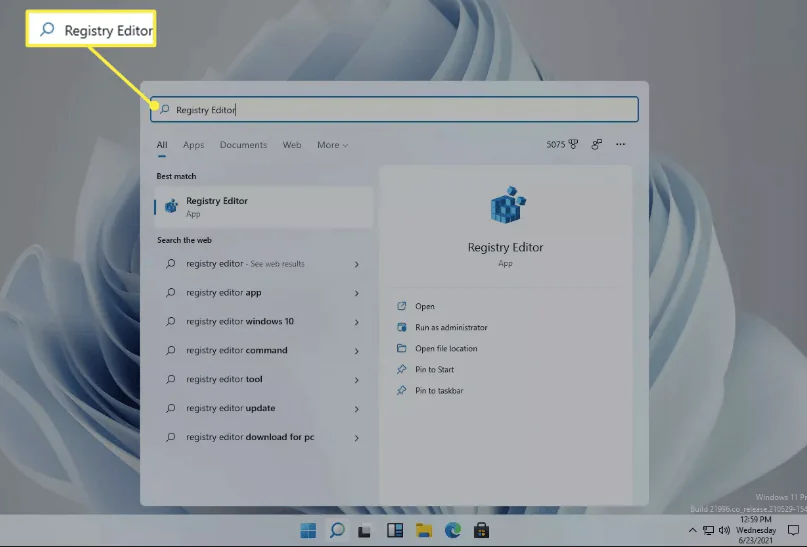The image size is (807, 547).
Task: Click Pin to Start
Action: pyautogui.click(x=434, y=369)
